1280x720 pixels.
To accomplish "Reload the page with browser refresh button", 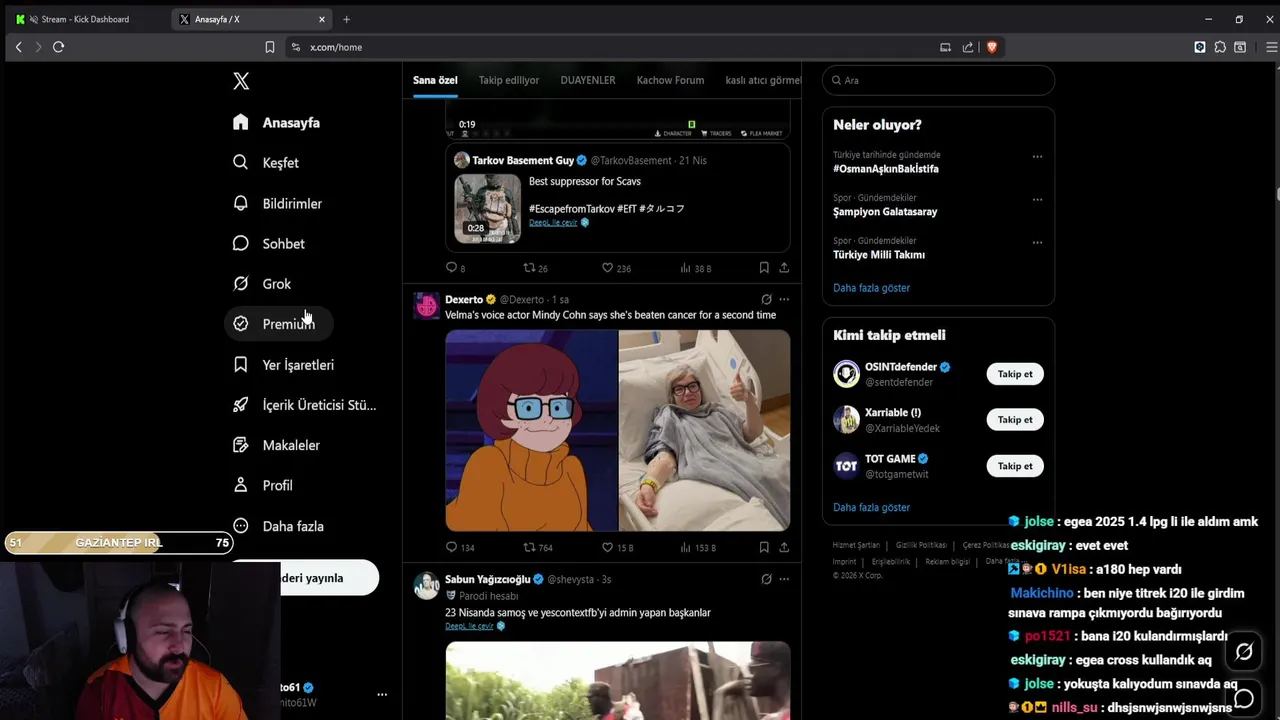I will click(x=58, y=47).
